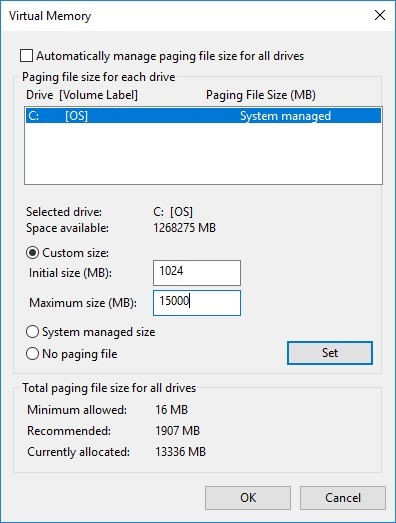The width and height of the screenshot is (396, 523).
Task: Focus the Maximum size field showing 15000
Action: 197,303
